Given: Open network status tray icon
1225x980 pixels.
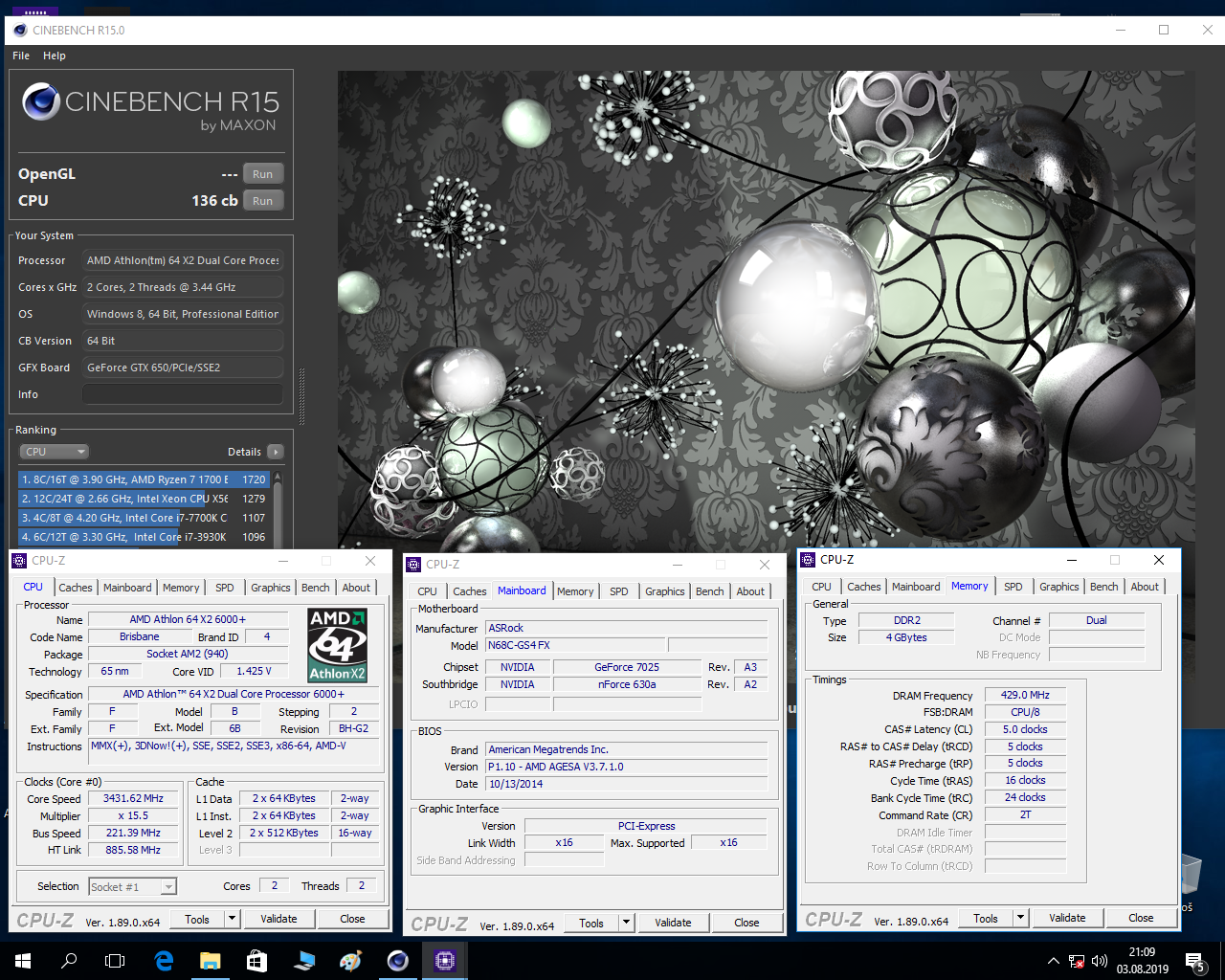Looking at the screenshot, I should [x=1077, y=961].
